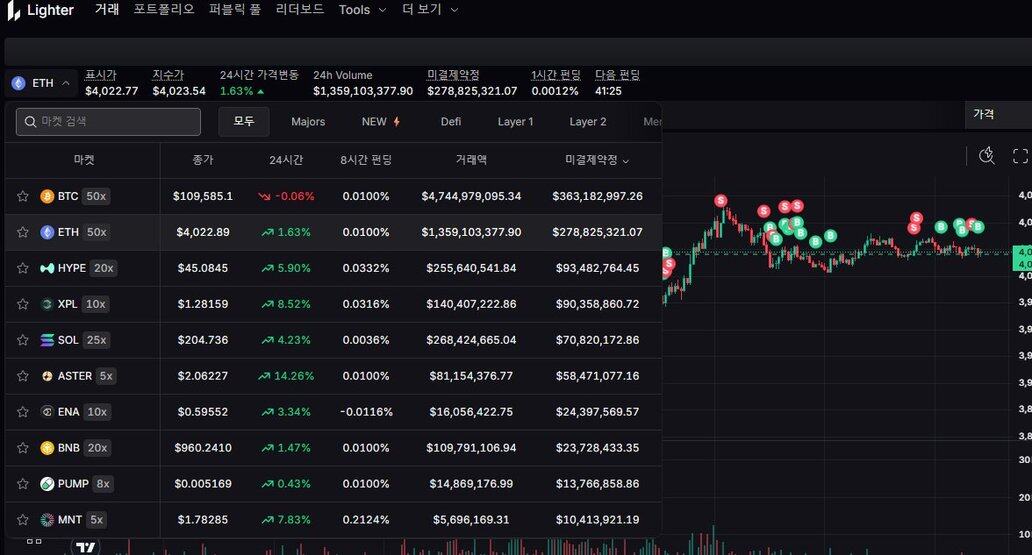Open the 거래 nav item
Image resolution: width=1032 pixels, height=555 pixels.
(107, 9)
